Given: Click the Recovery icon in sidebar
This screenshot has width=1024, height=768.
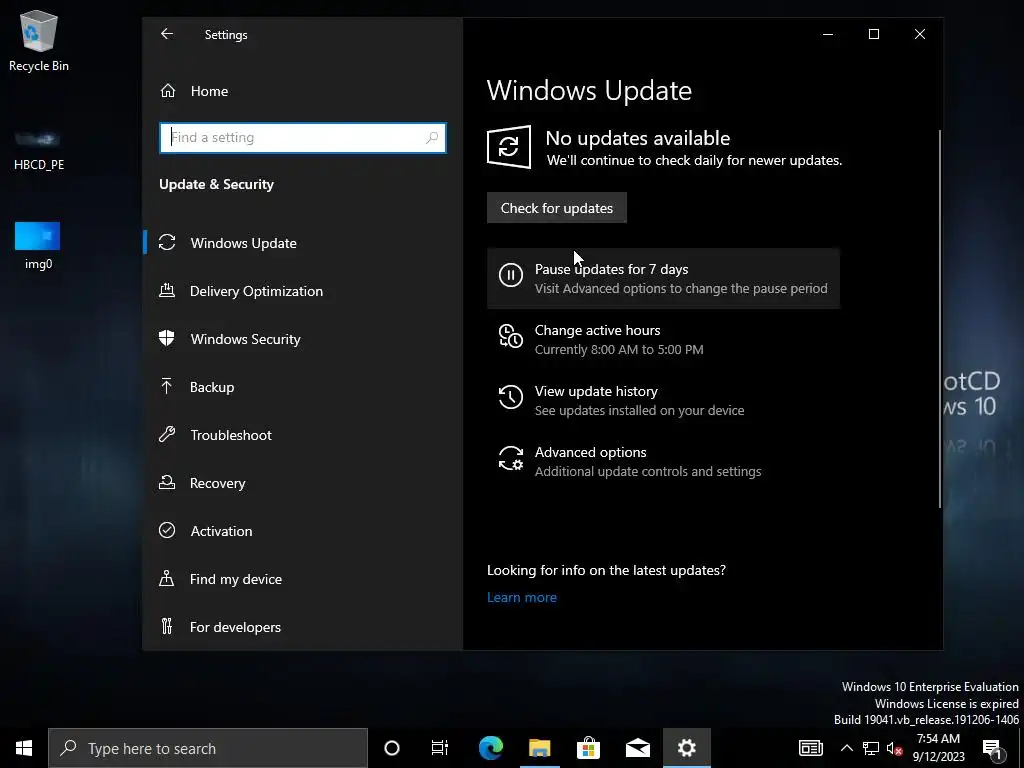Looking at the screenshot, I should click(x=167, y=483).
